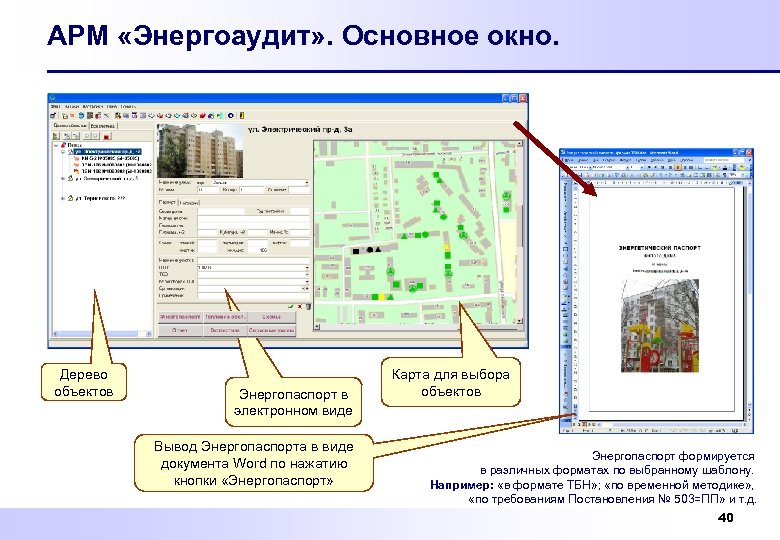
Task: Click first icon in the object tree toolbar
Action: pyautogui.click(x=56, y=136)
